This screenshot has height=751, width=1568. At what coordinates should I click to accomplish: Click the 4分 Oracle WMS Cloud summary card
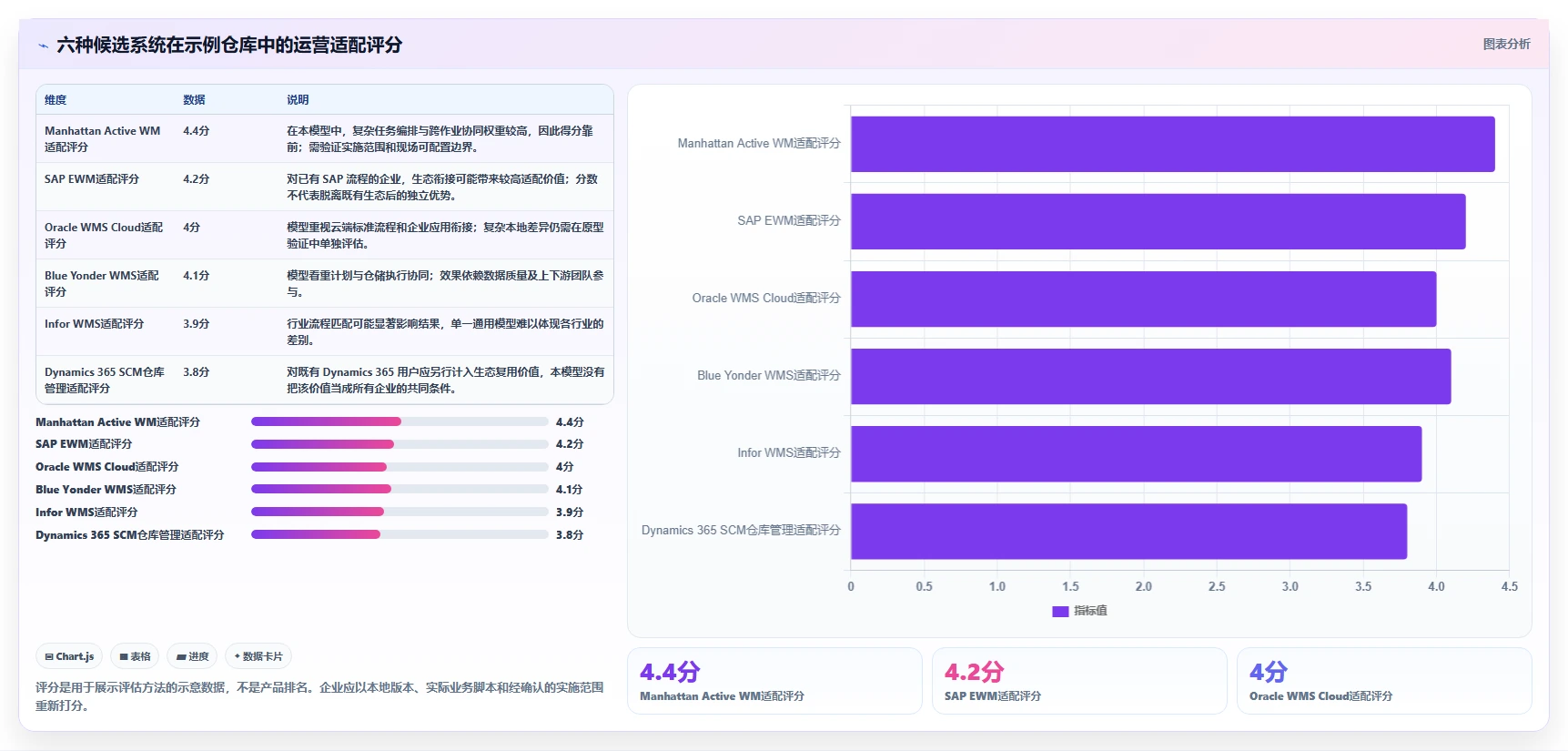(1384, 681)
